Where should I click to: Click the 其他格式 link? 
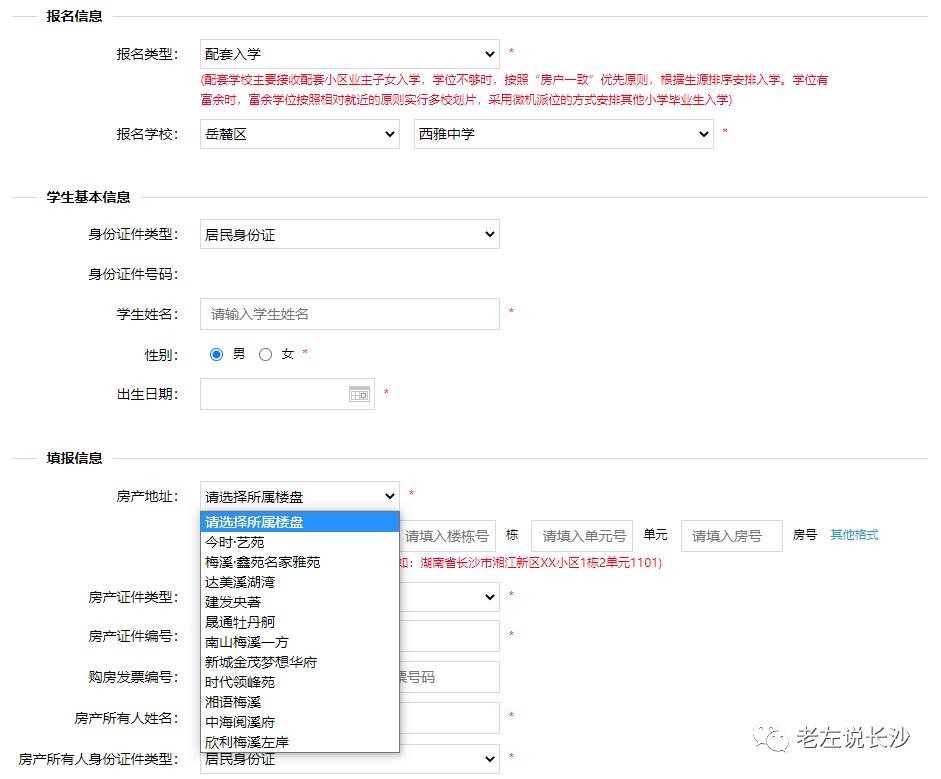click(x=854, y=535)
